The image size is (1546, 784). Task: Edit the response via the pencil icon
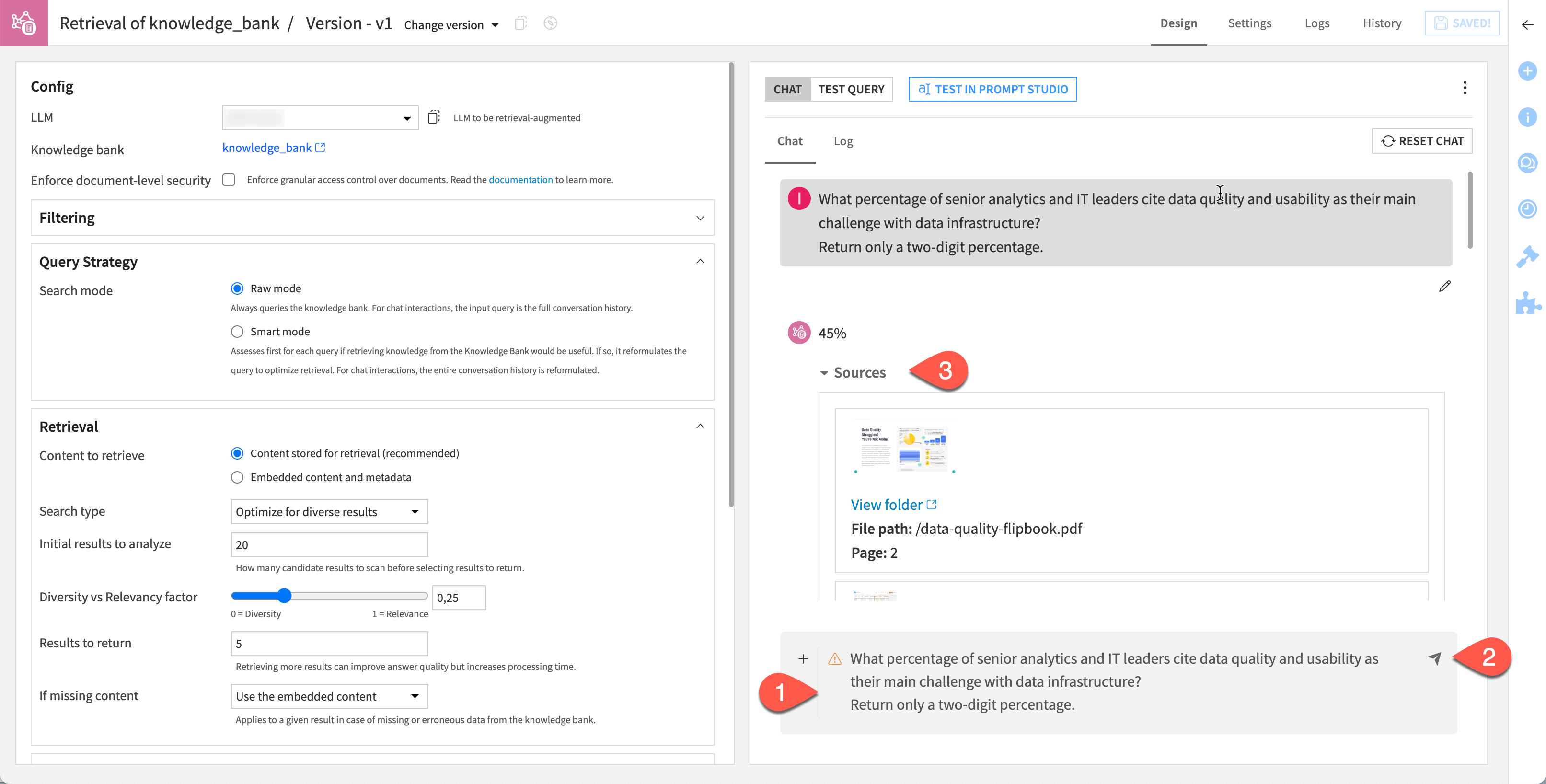click(x=1445, y=287)
